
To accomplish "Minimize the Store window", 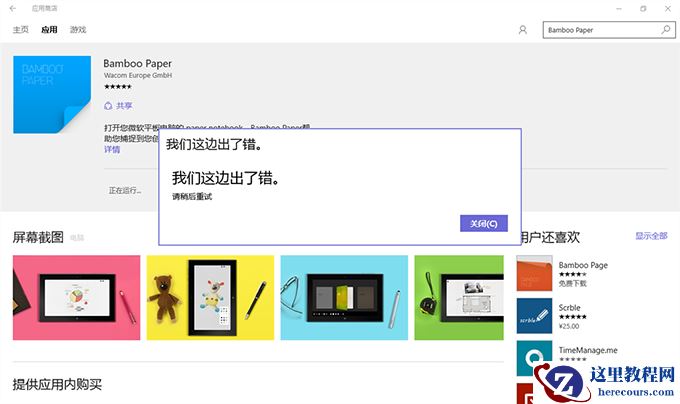I will [x=619, y=8].
